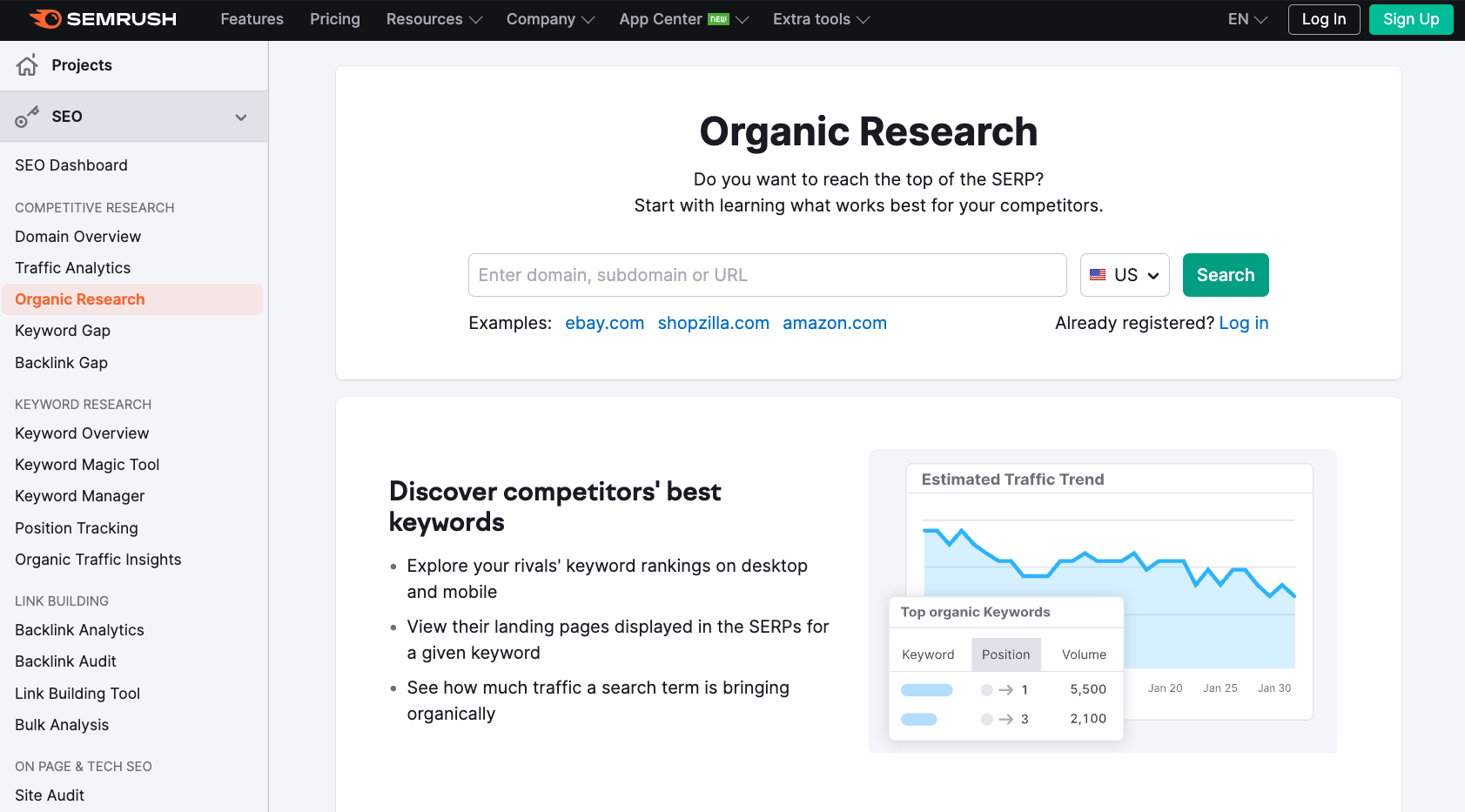
Task: Click the Log In button in header
Action: click(x=1323, y=19)
